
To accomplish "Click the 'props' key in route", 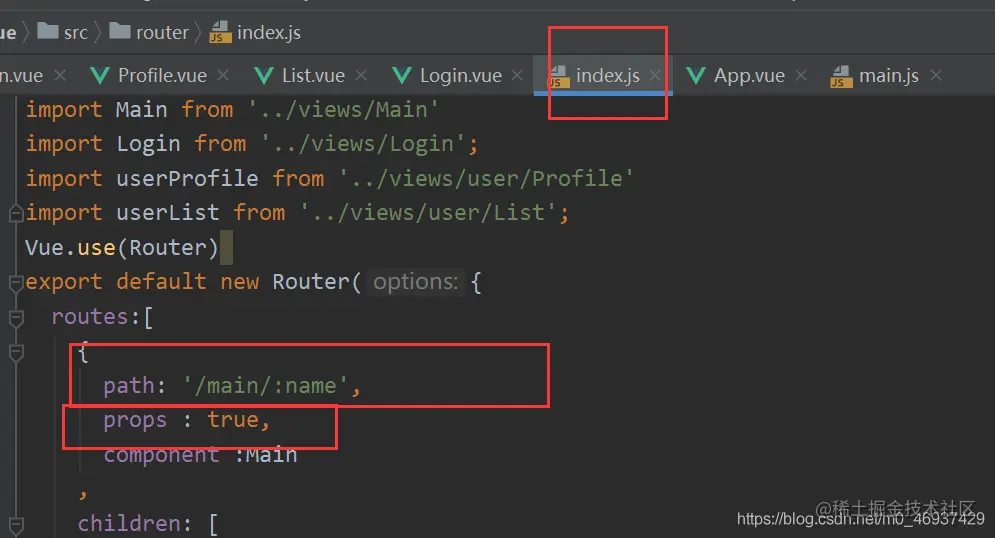I will pyautogui.click(x=135, y=420).
